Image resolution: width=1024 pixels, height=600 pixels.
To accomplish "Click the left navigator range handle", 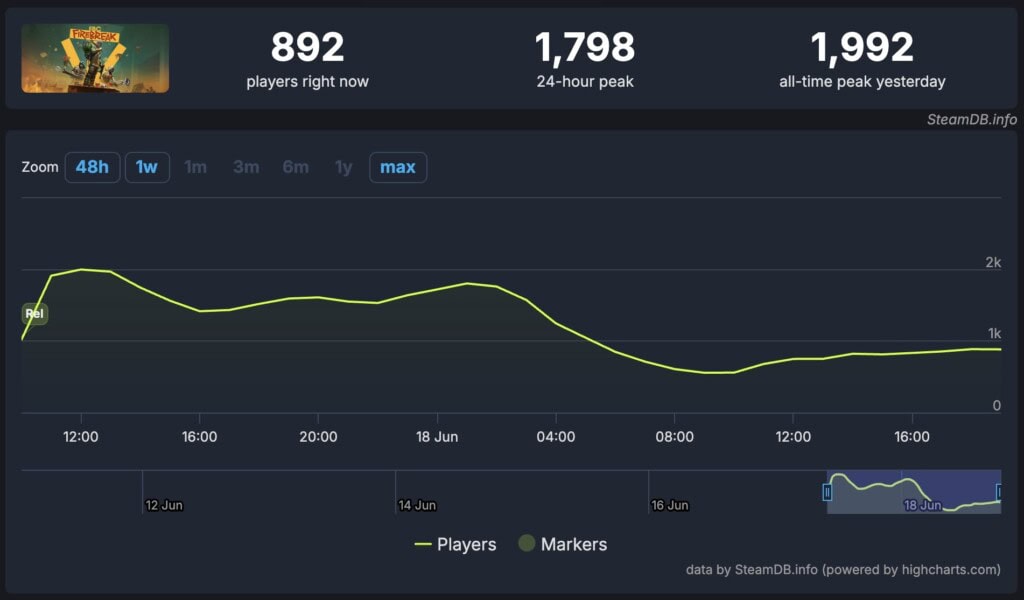I will click(827, 492).
